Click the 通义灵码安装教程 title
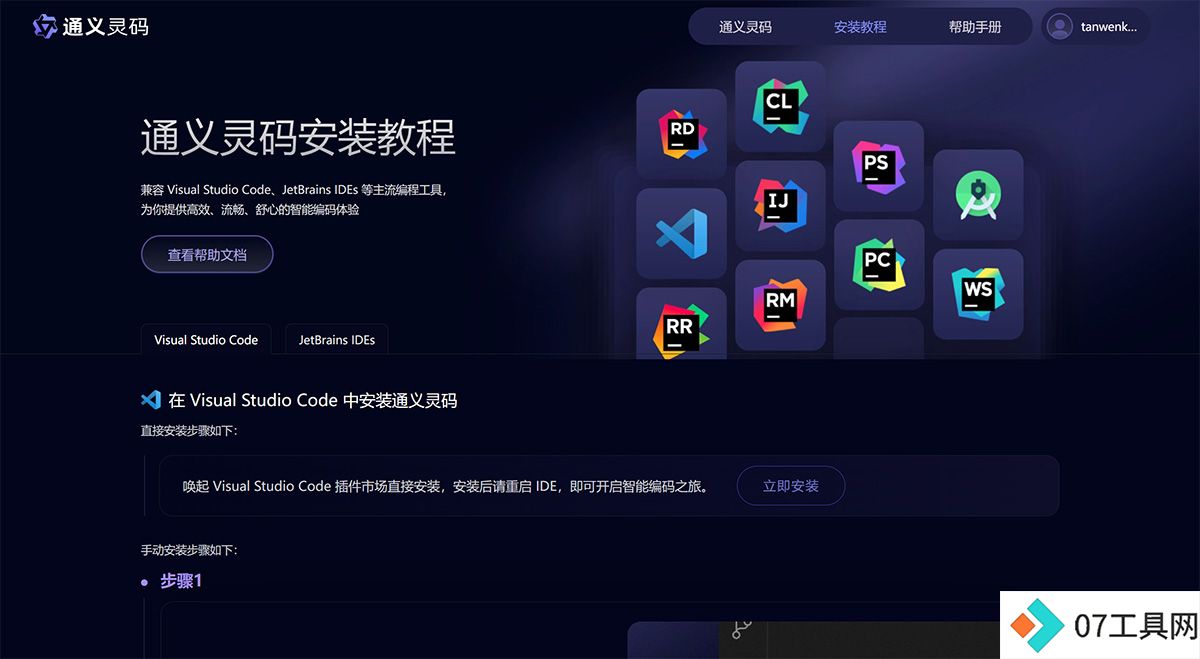Image resolution: width=1200 pixels, height=659 pixels. click(298, 137)
